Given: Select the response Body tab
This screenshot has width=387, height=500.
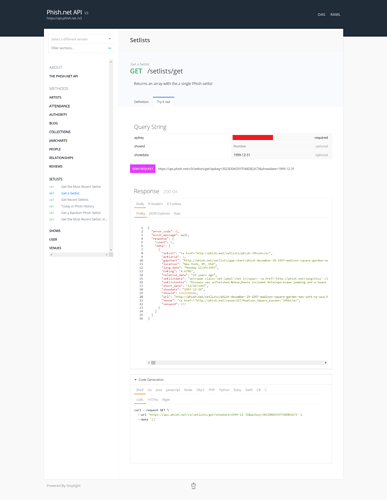Looking at the screenshot, I should (x=140, y=204).
